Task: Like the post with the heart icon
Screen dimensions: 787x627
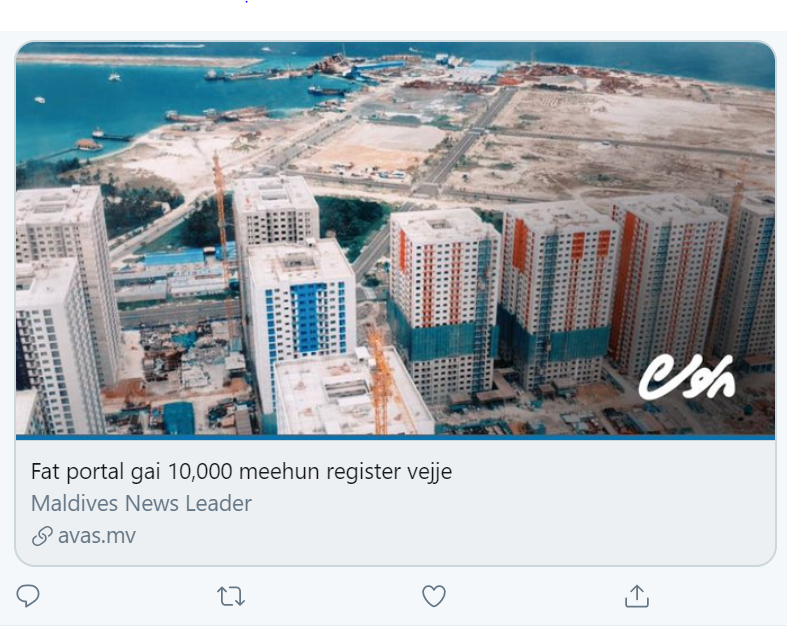Action: point(434,596)
